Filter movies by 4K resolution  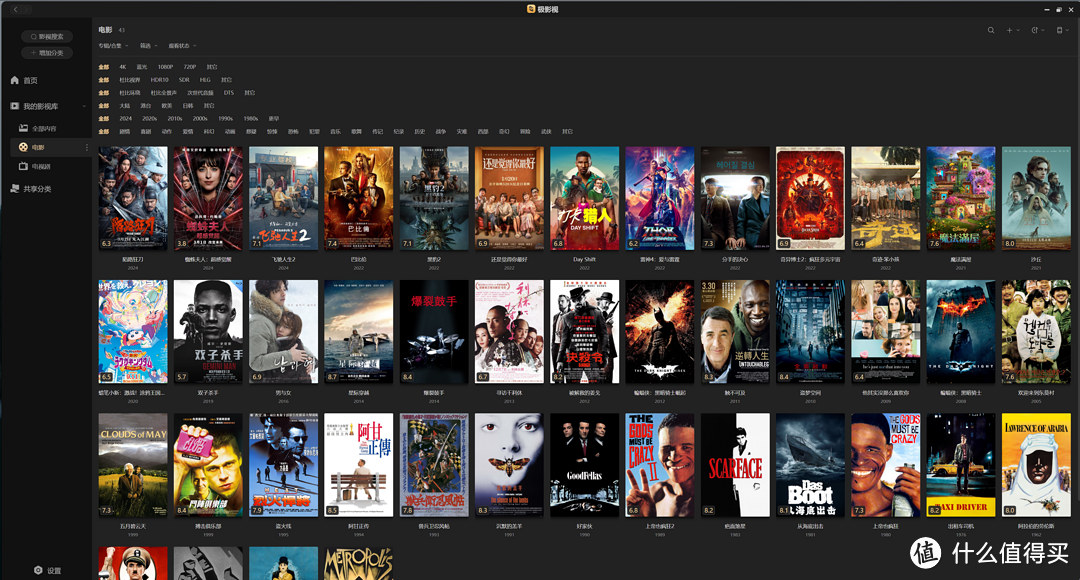(x=122, y=67)
